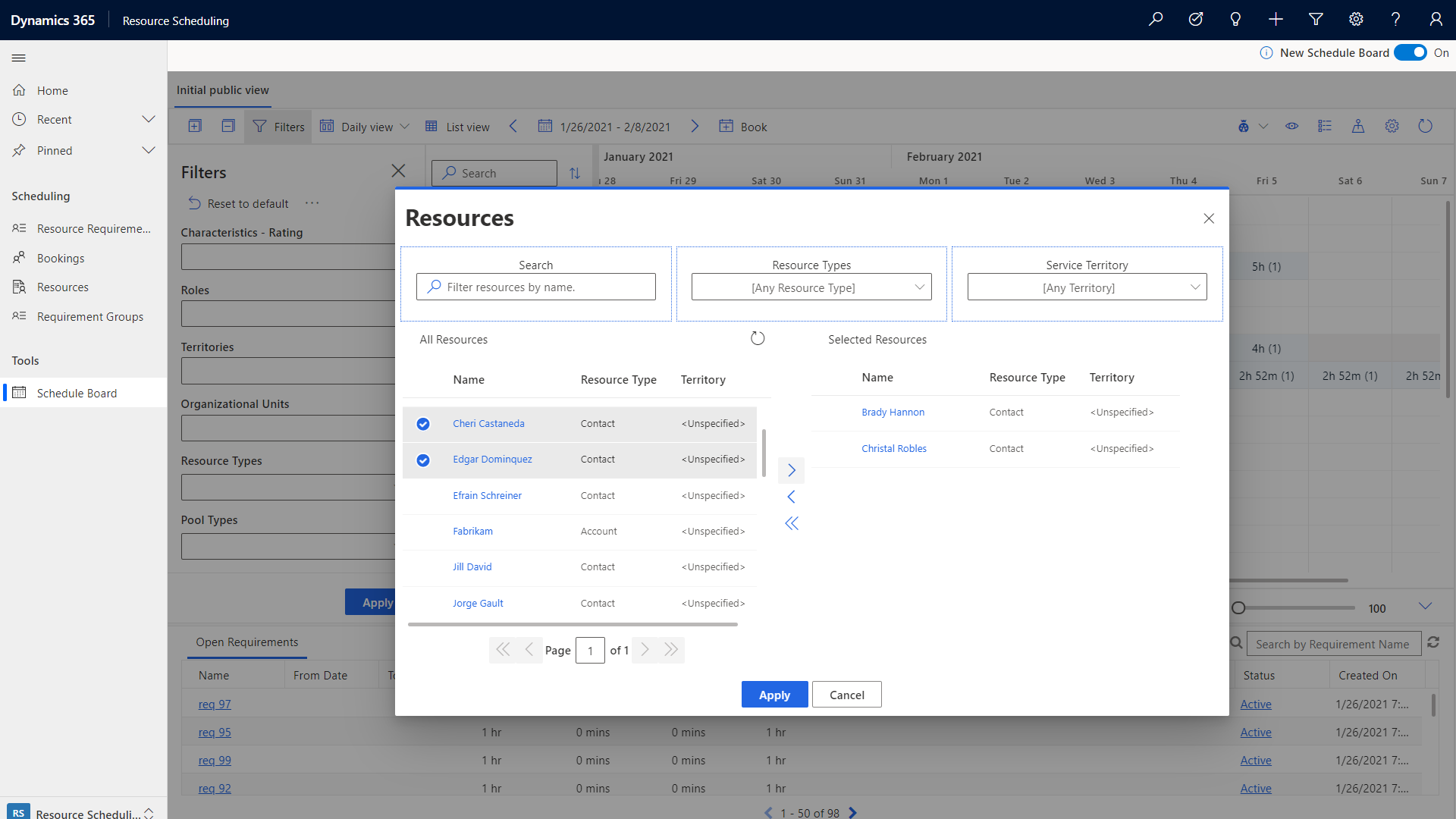
Task: Select the Schedule Board tab
Action: point(76,392)
